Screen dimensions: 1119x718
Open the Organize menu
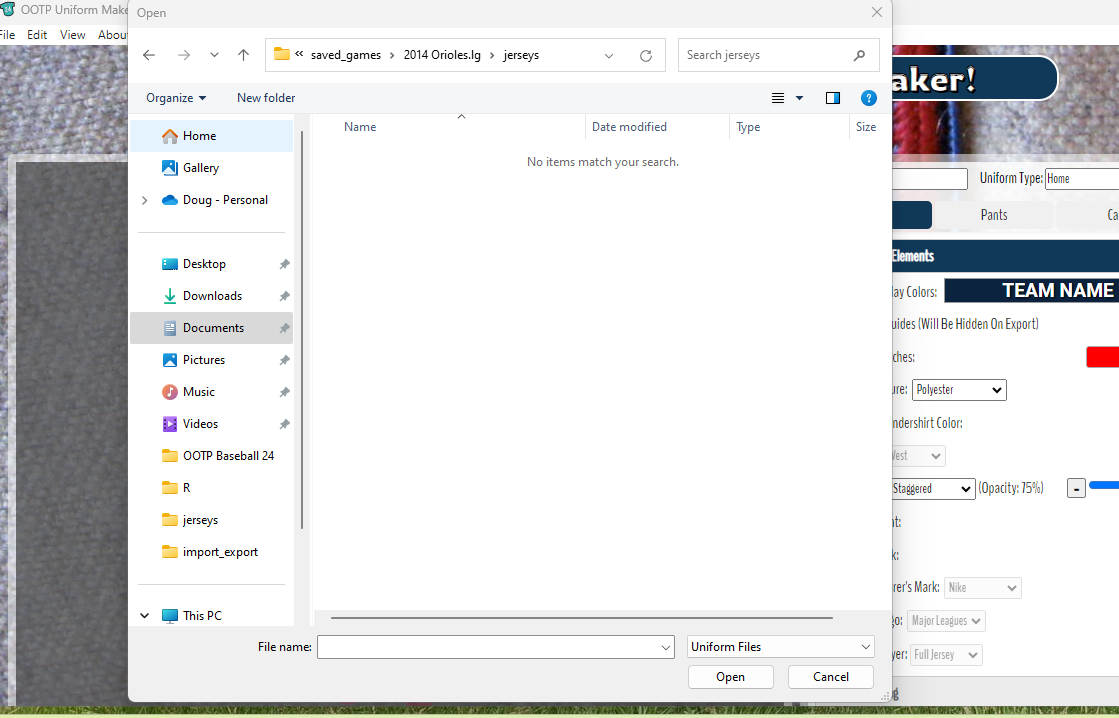tap(176, 98)
